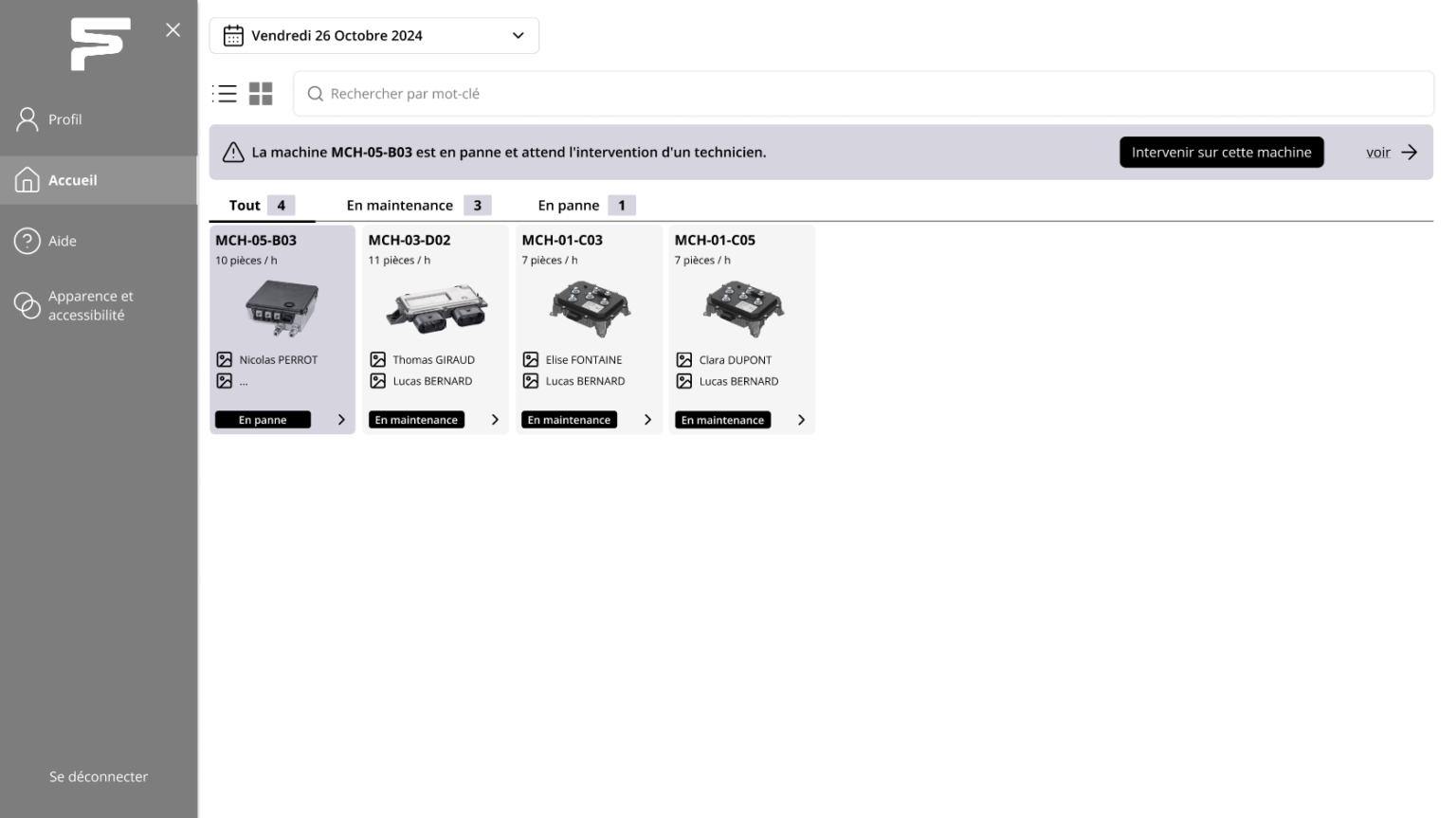Switch to list view layout

(x=225, y=94)
